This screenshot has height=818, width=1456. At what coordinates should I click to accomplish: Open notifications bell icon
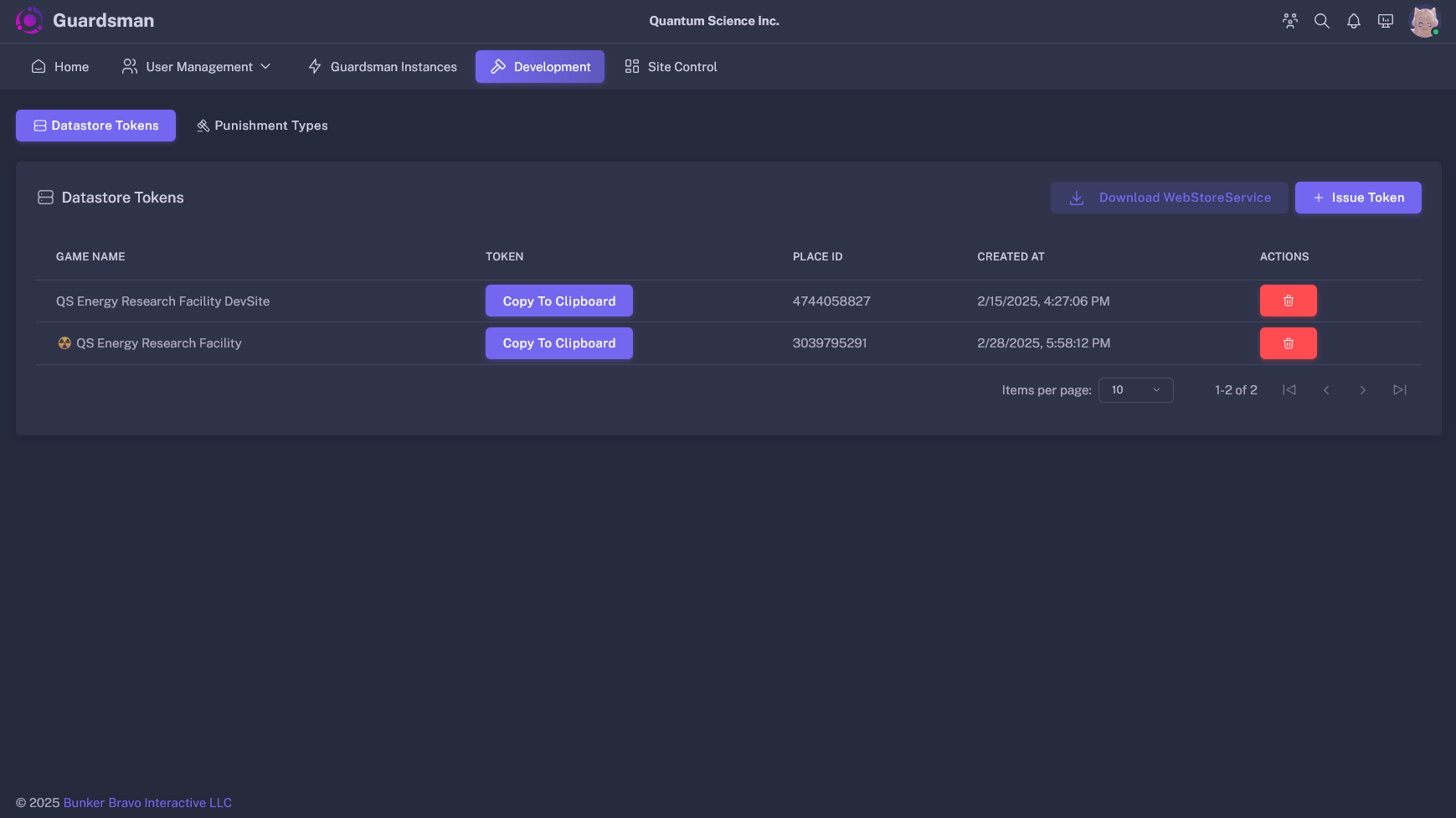pos(1353,21)
